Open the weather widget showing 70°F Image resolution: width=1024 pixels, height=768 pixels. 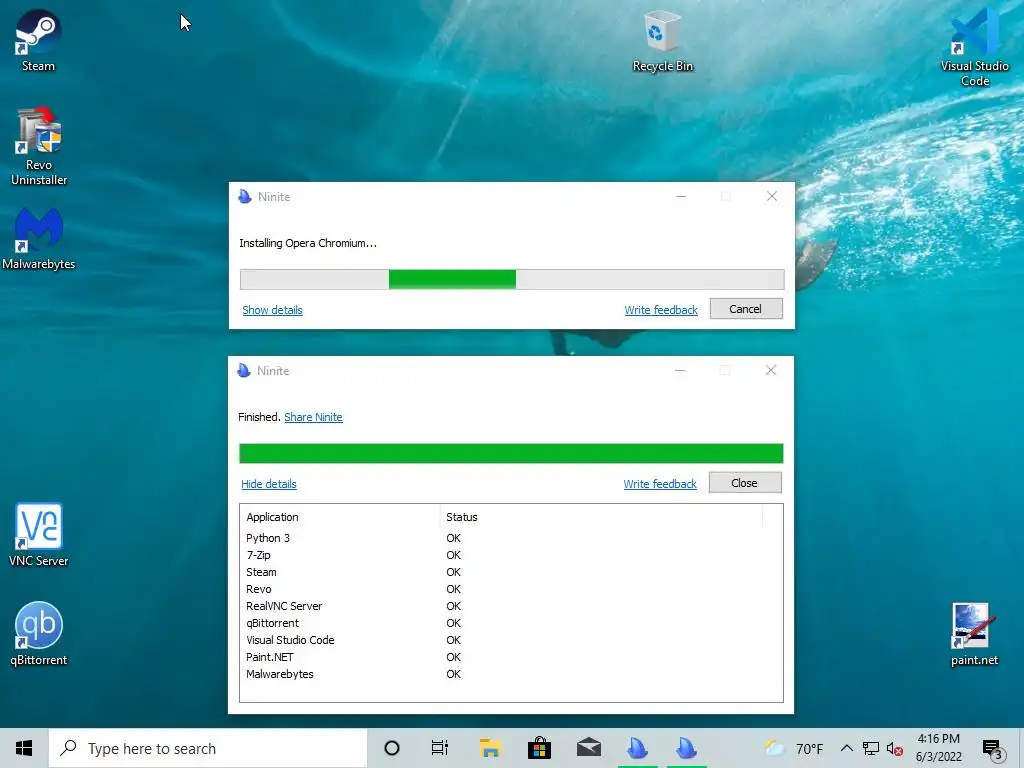[x=794, y=748]
